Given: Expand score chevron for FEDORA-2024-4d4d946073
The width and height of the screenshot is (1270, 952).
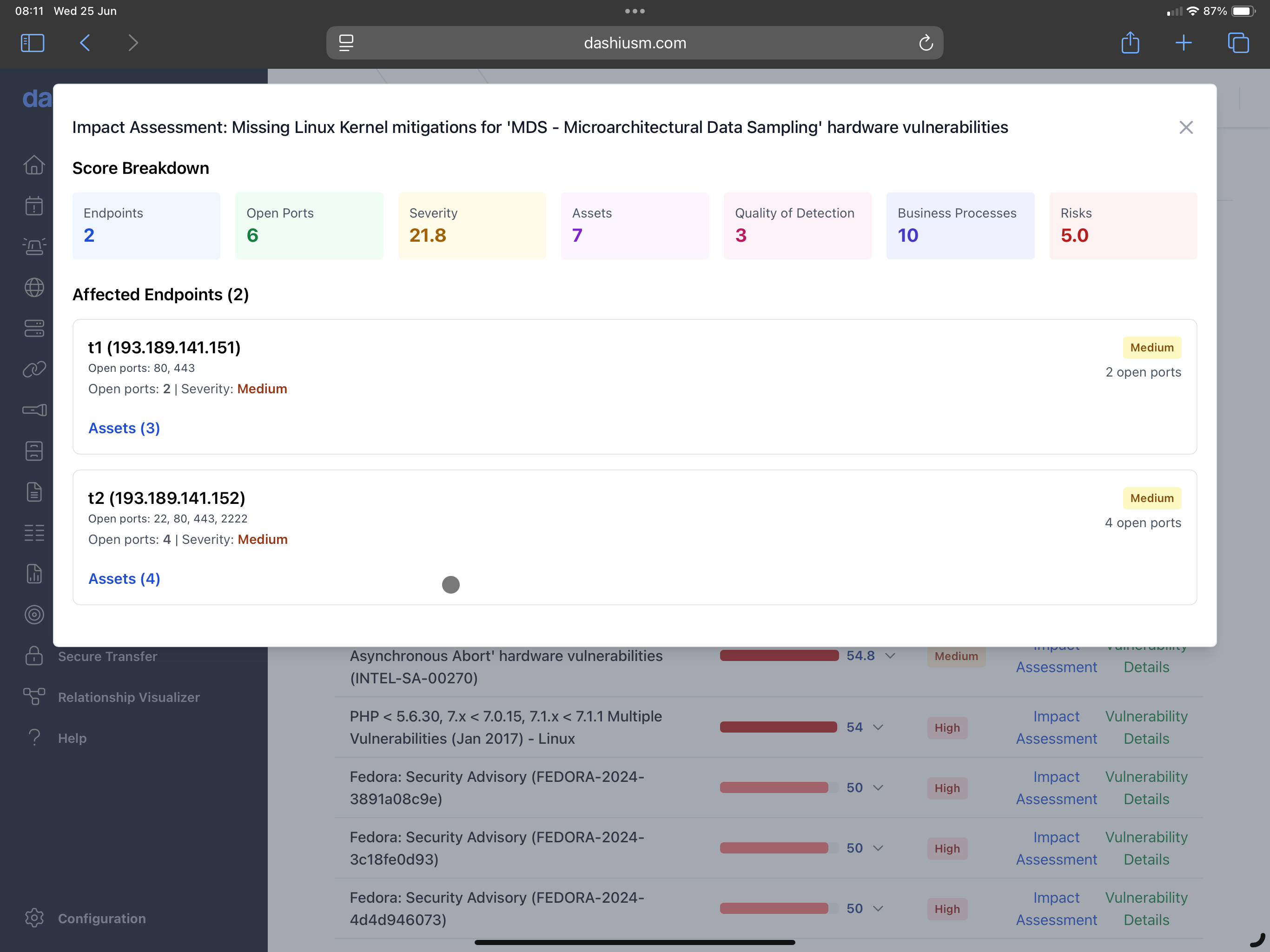Looking at the screenshot, I should coord(878,908).
